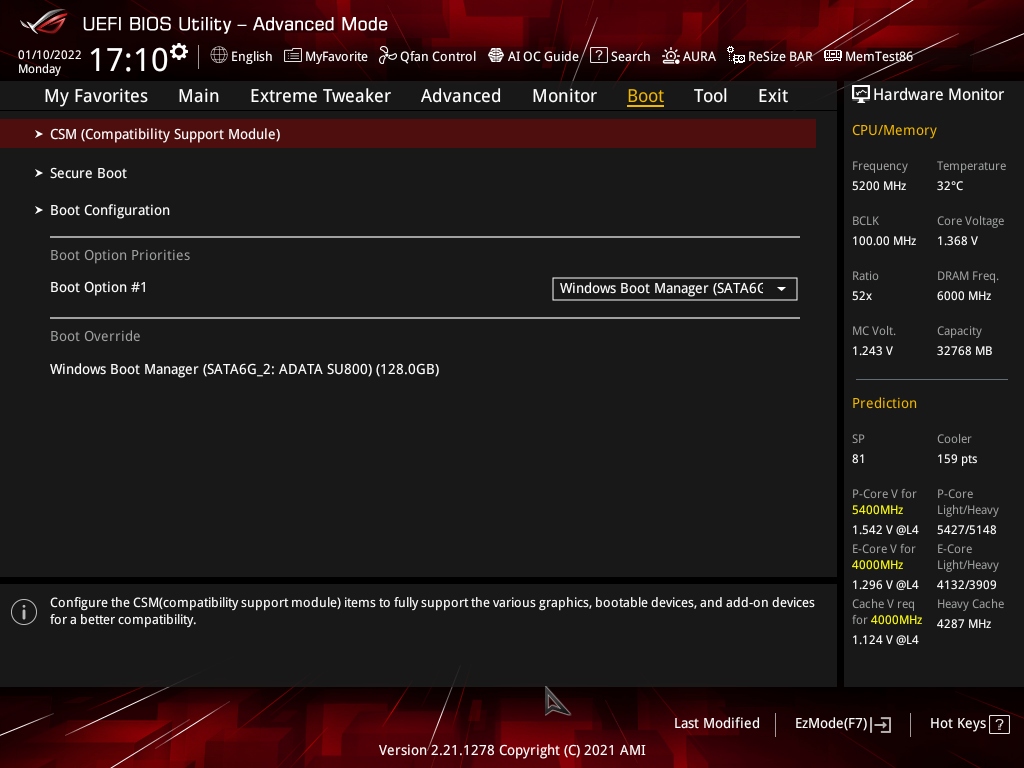Click P-Core 5400MHz yellow value
Image resolution: width=1024 pixels, height=768 pixels.
[877, 510]
